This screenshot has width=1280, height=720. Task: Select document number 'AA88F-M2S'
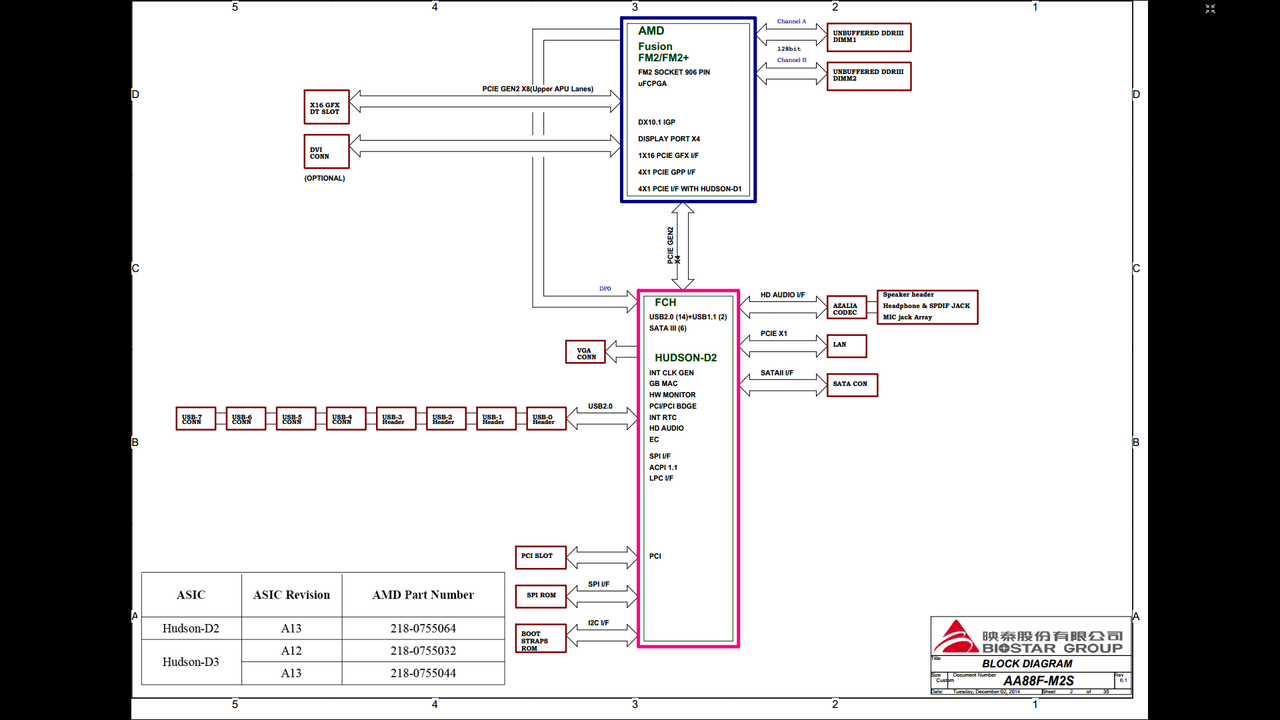[x=1038, y=682]
